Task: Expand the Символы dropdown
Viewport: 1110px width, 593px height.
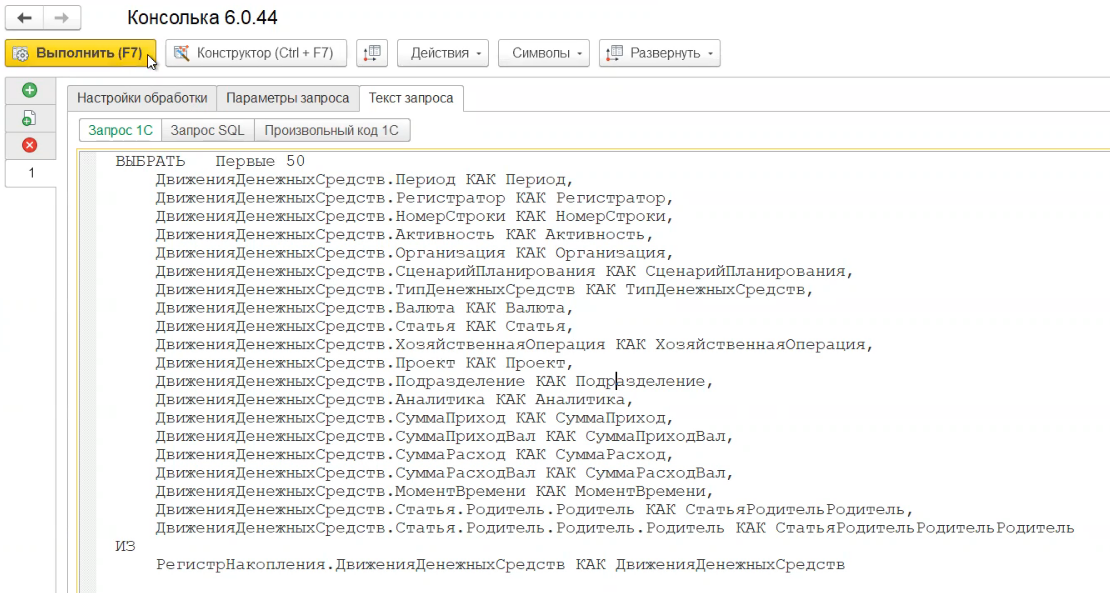Action: (x=543, y=53)
